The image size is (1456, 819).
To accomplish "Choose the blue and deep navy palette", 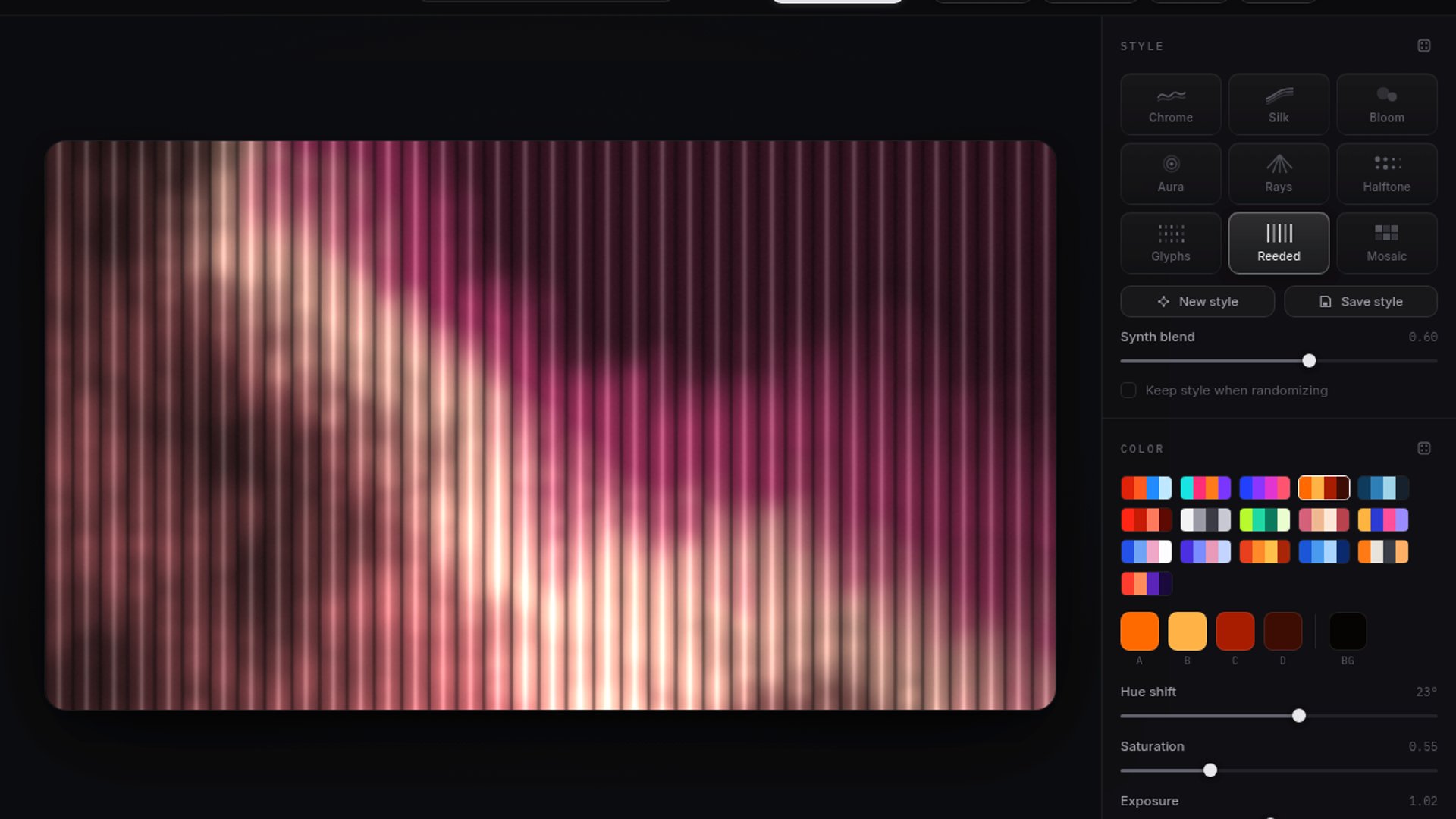I will [1323, 551].
